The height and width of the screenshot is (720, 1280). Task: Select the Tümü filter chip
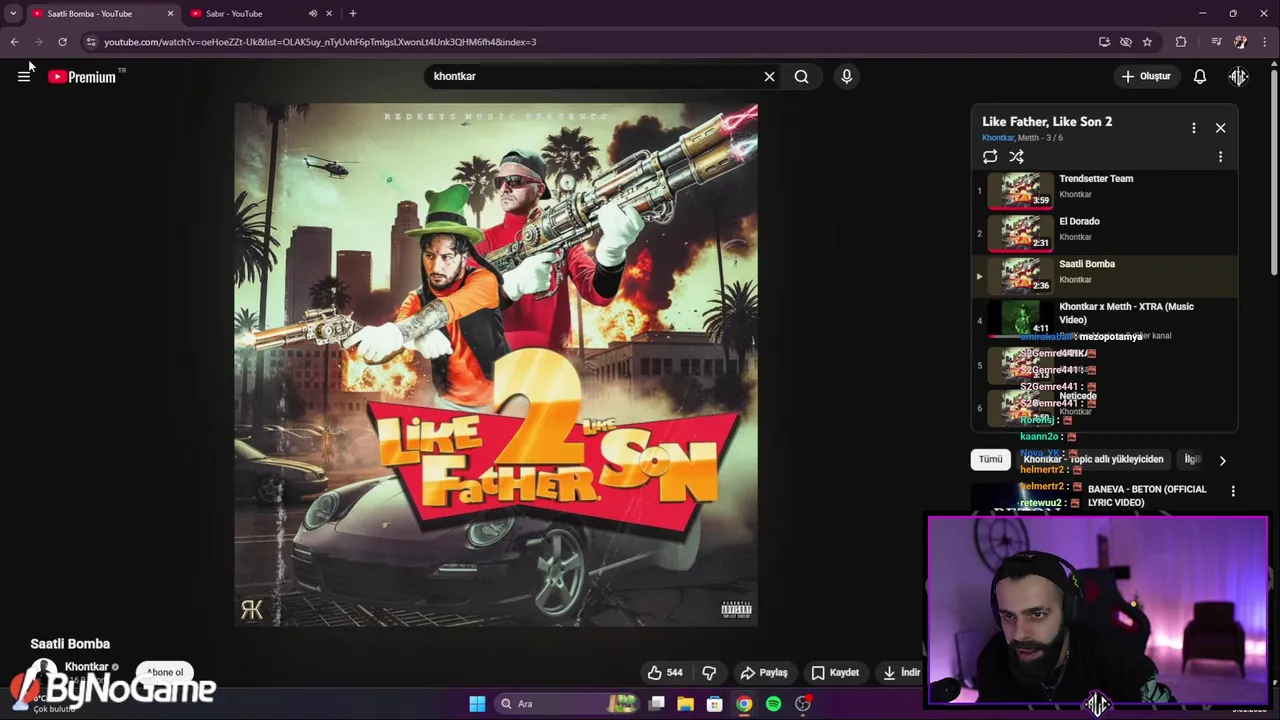[x=990, y=459]
